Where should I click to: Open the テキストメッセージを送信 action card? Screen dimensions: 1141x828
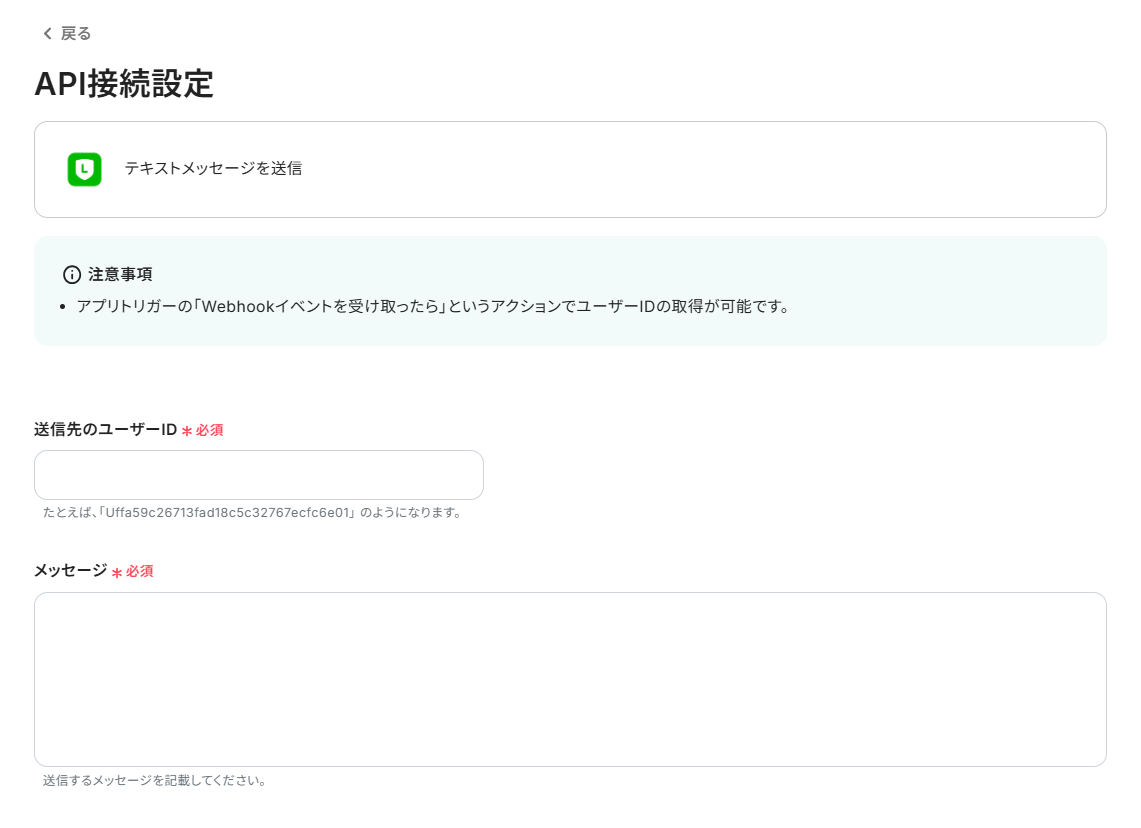point(570,169)
